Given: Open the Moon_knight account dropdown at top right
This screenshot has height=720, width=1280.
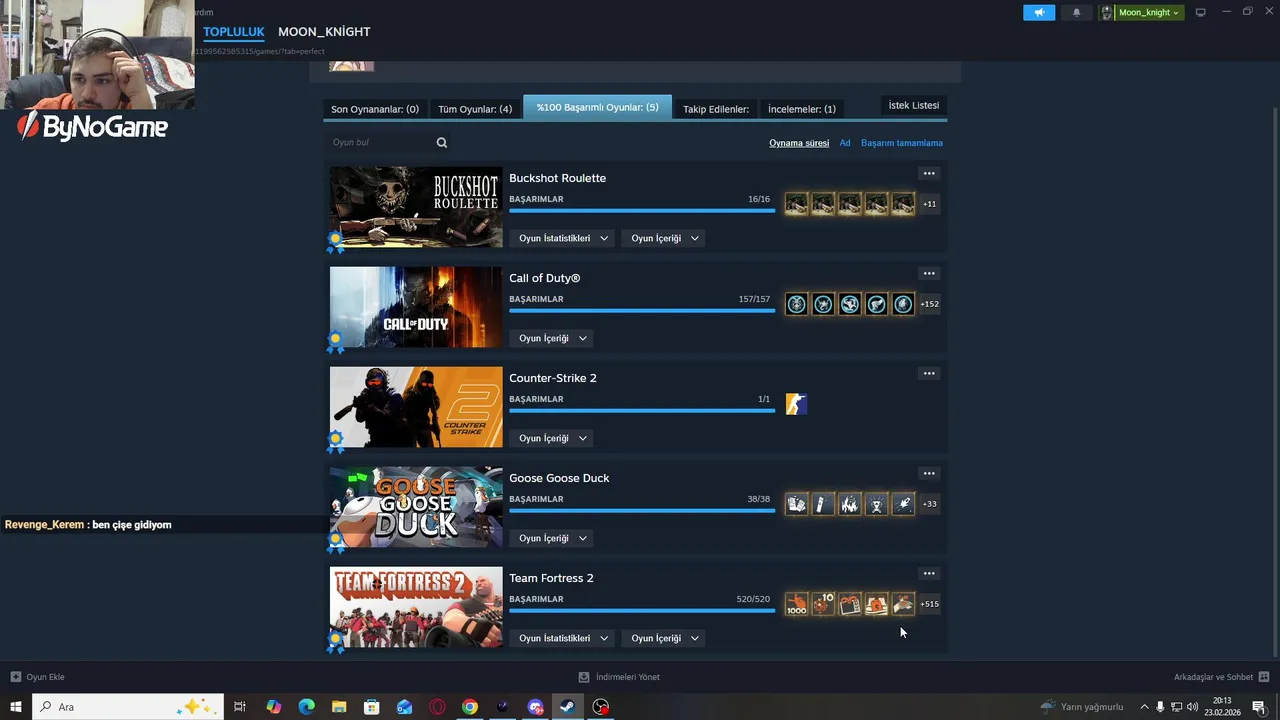Looking at the screenshot, I should click(1142, 12).
